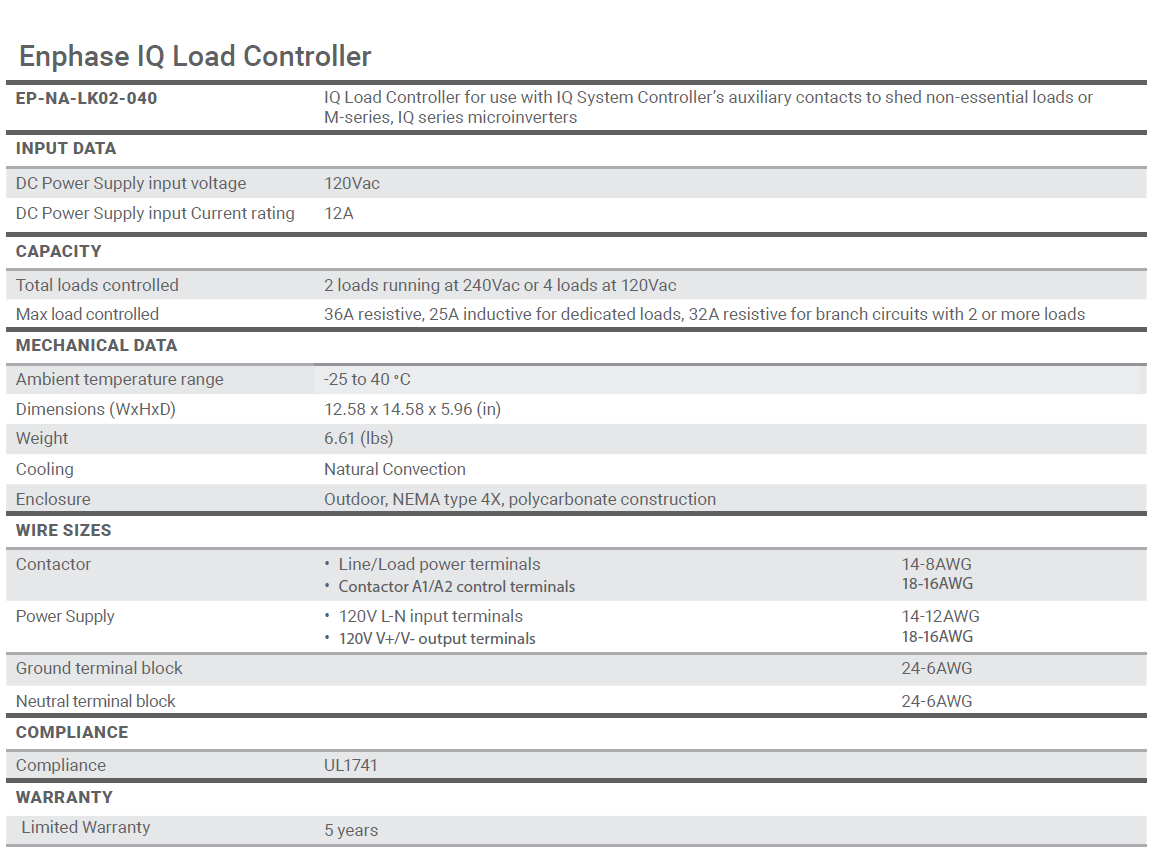This screenshot has height=849, width=1171.
Task: Click the 12A current rating value
Action: [339, 213]
